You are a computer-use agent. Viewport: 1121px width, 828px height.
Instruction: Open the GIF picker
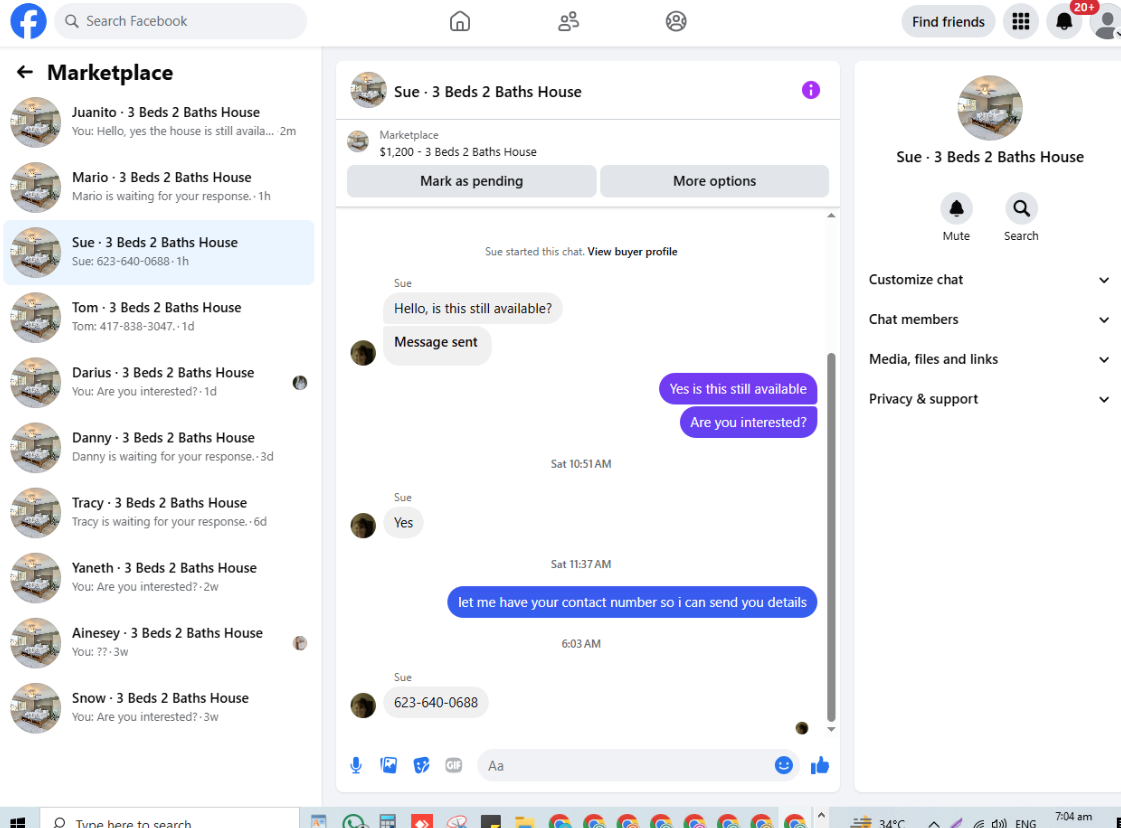point(454,766)
